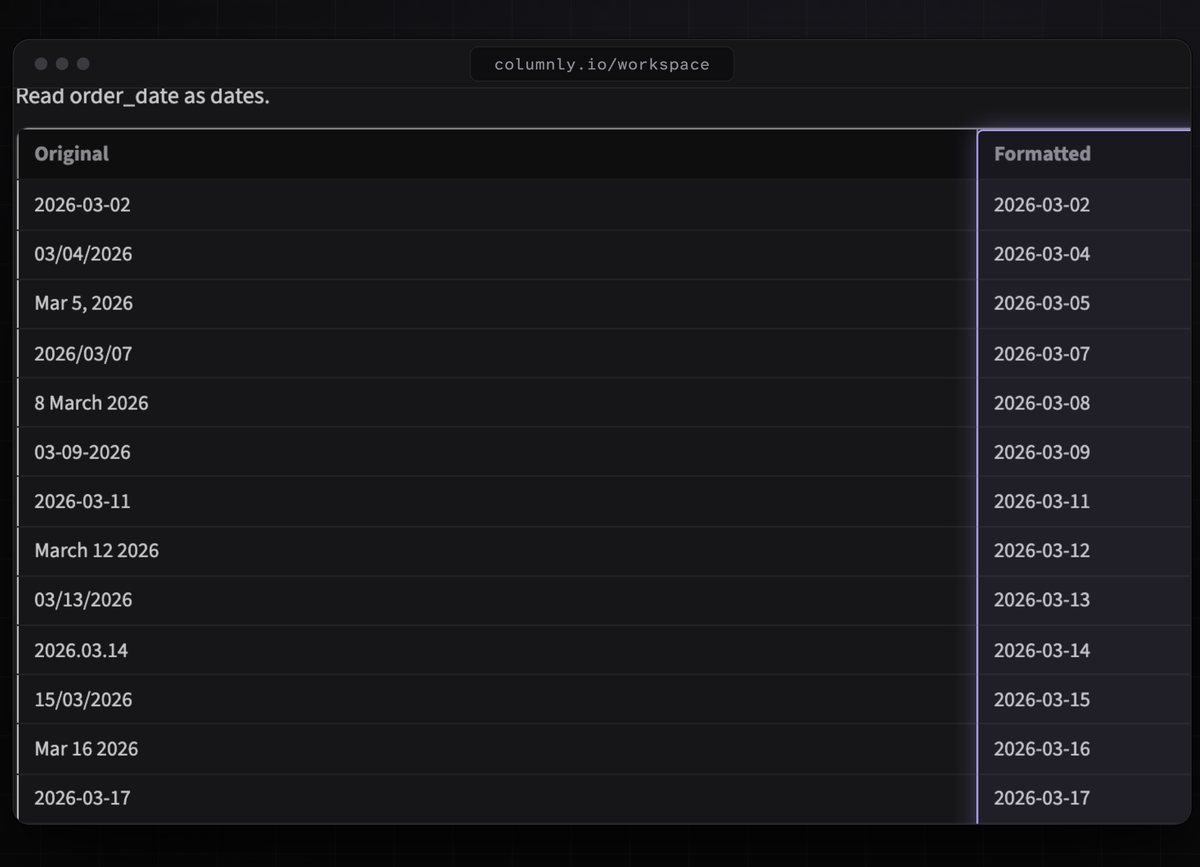Select the Formatted column header
The width and height of the screenshot is (1200, 867).
[x=1084, y=154]
